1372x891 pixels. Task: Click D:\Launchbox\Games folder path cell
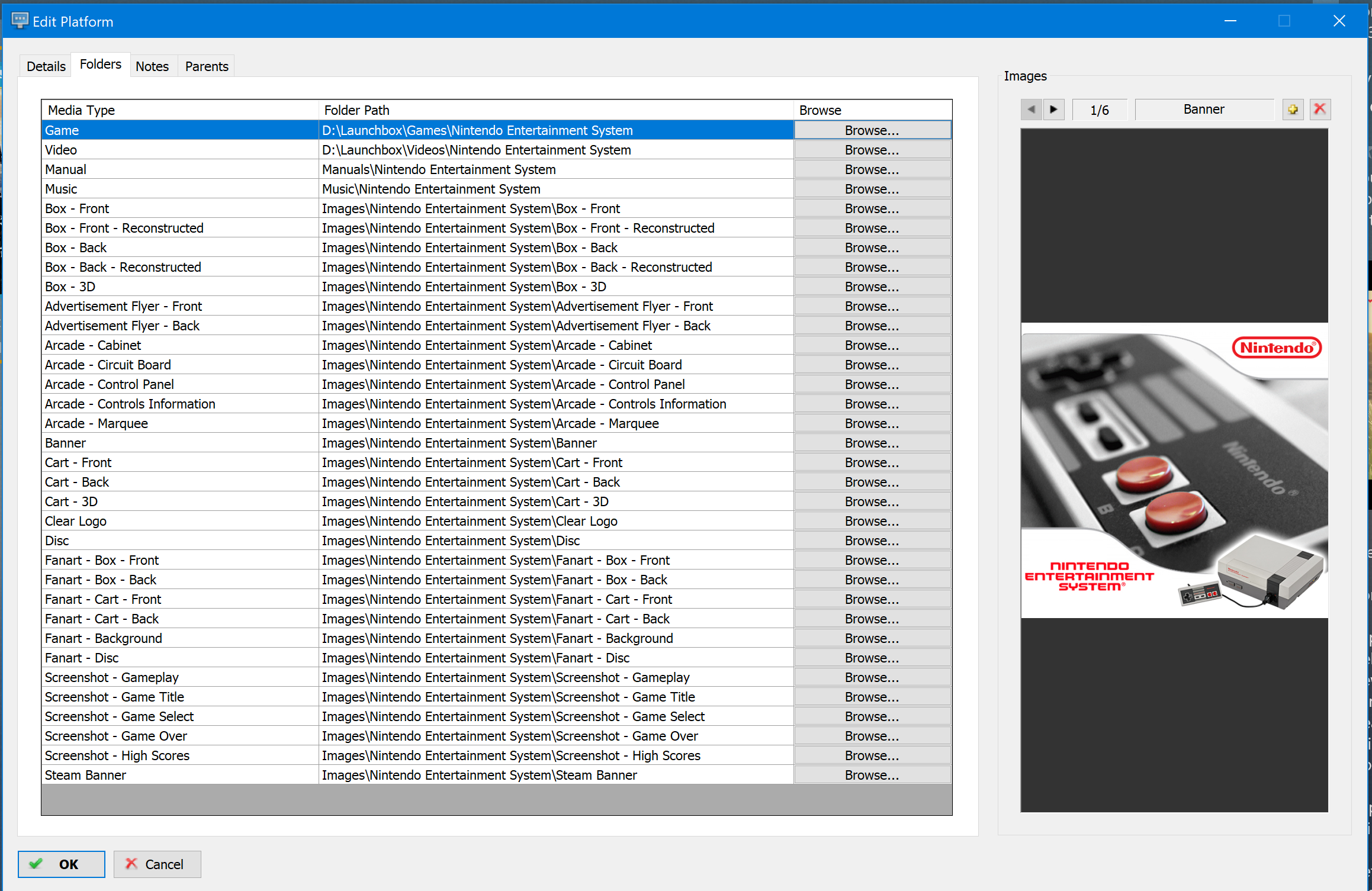click(556, 130)
